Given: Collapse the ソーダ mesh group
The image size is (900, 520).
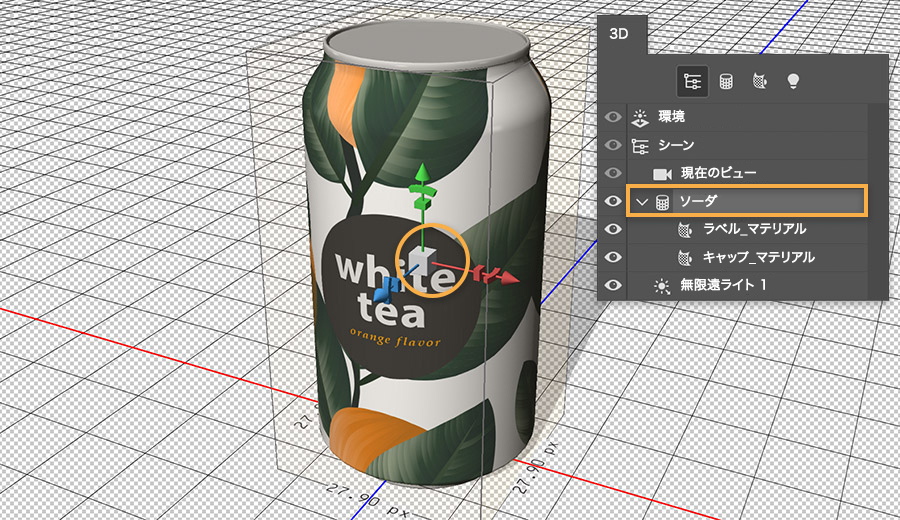Looking at the screenshot, I should tap(642, 201).
